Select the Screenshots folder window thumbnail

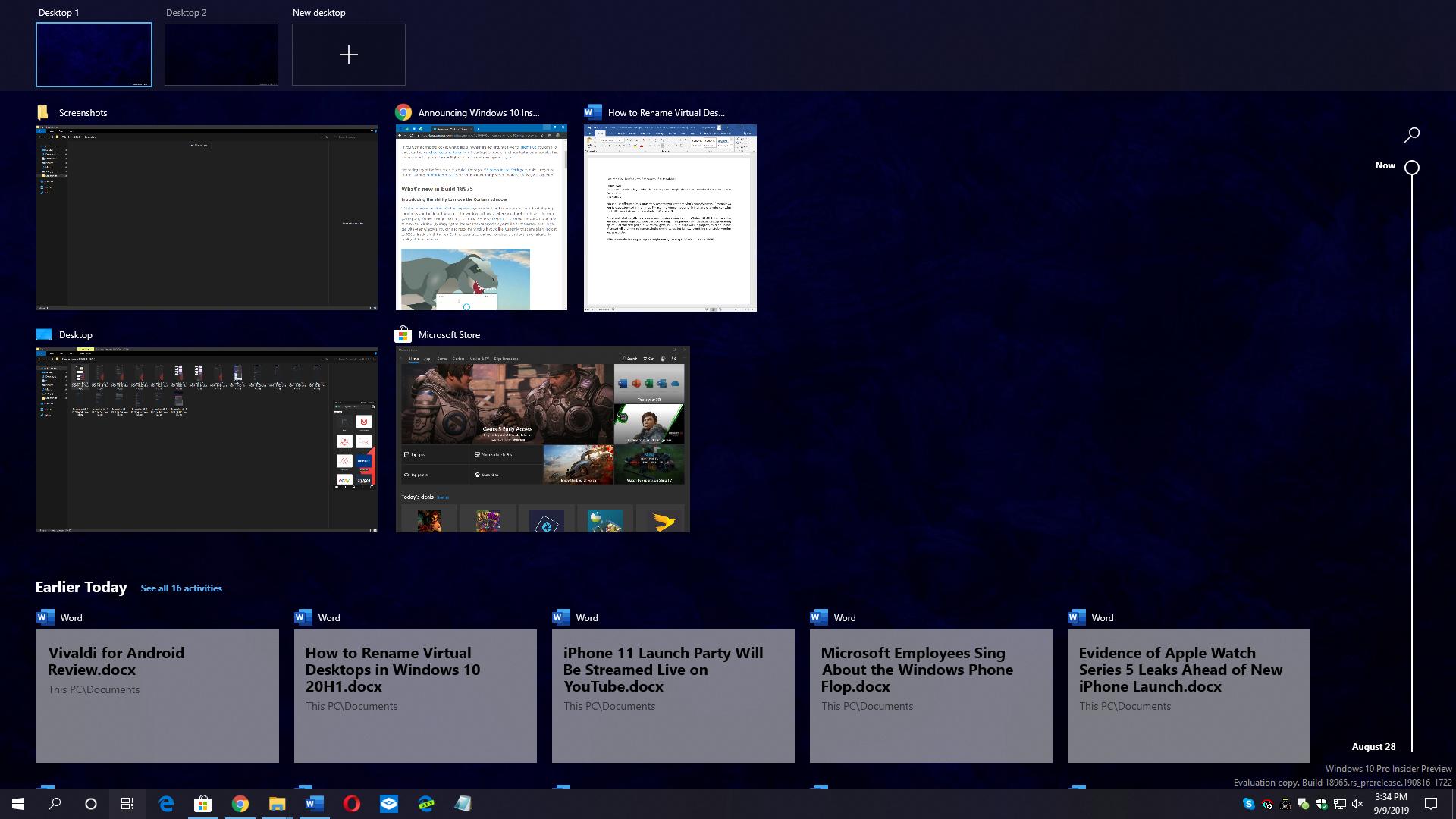coord(206,218)
